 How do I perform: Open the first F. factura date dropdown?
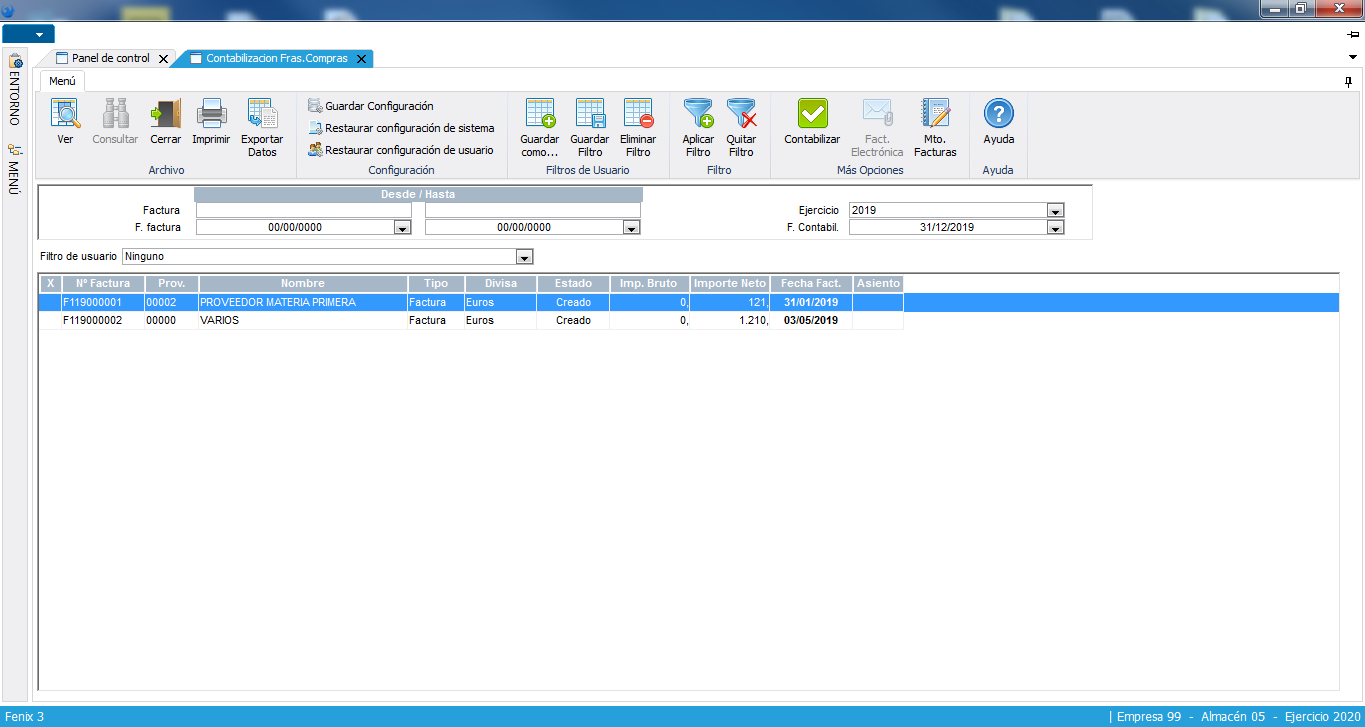point(402,228)
